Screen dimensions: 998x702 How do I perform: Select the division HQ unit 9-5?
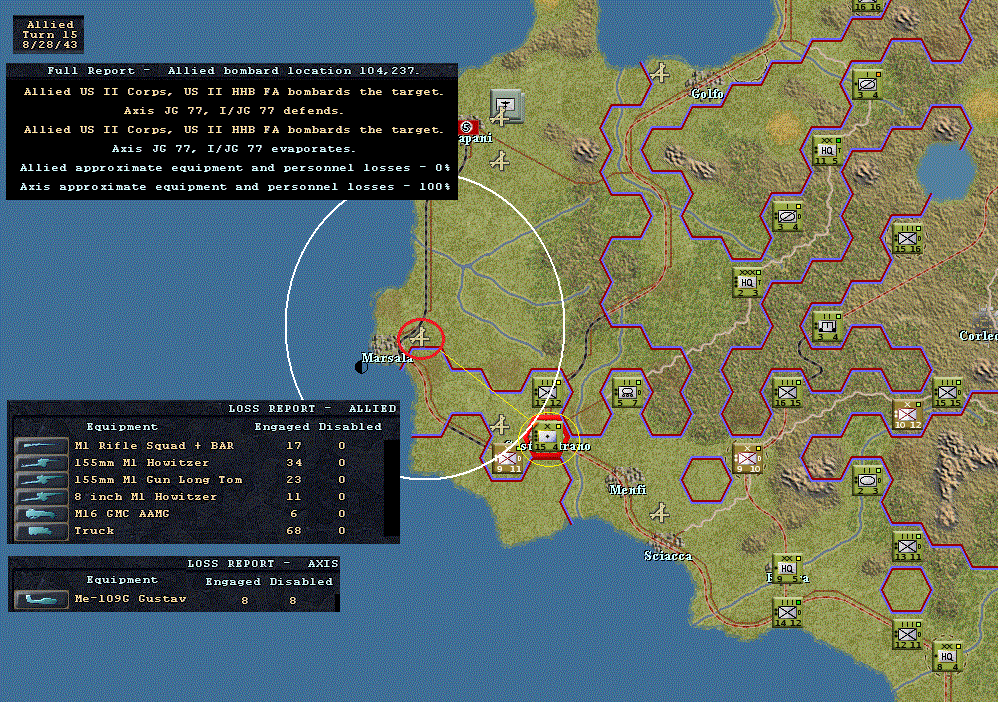[x=787, y=570]
